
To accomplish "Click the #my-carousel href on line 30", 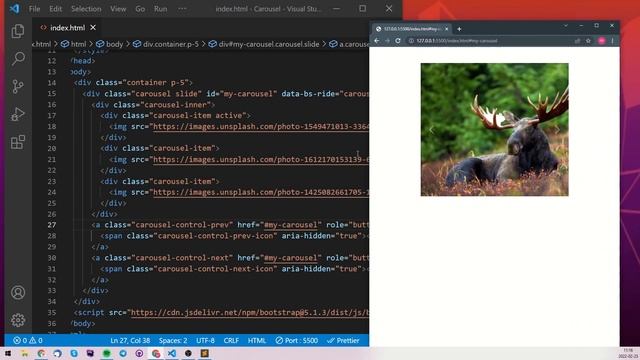I will (291, 258).
